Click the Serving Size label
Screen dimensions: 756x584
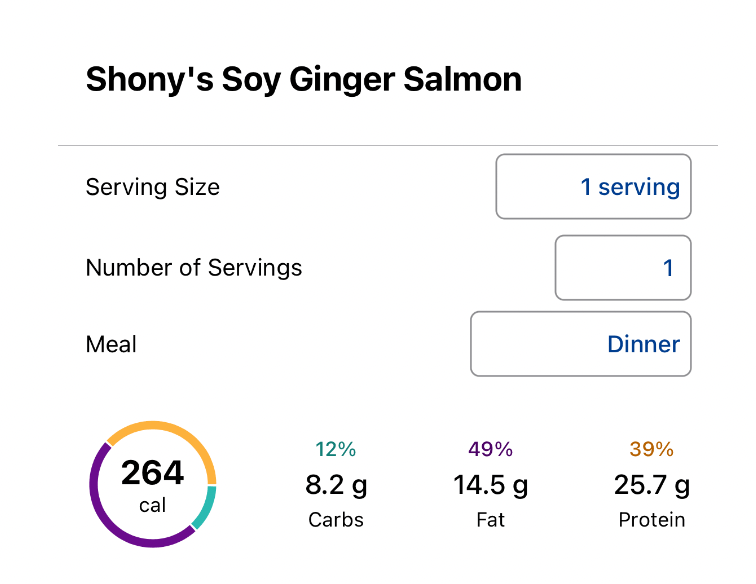[153, 187]
